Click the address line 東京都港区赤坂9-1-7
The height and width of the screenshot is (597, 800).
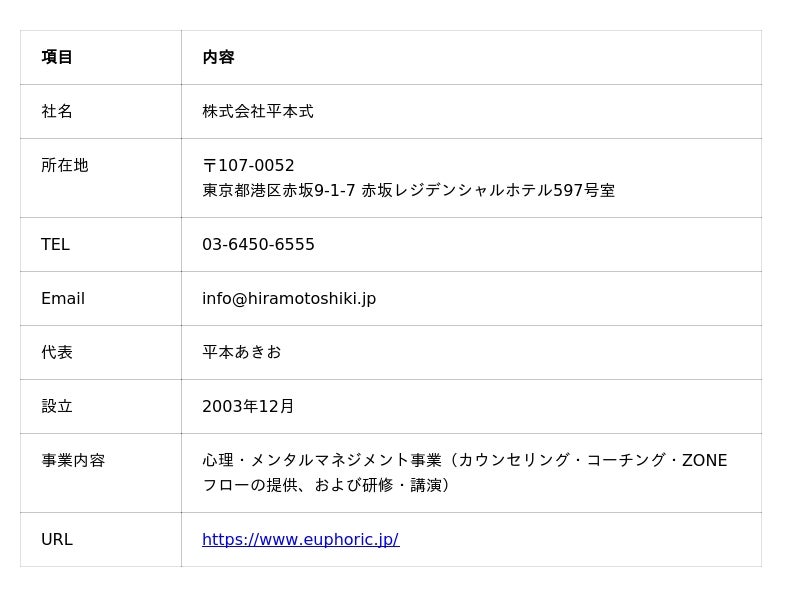point(279,190)
